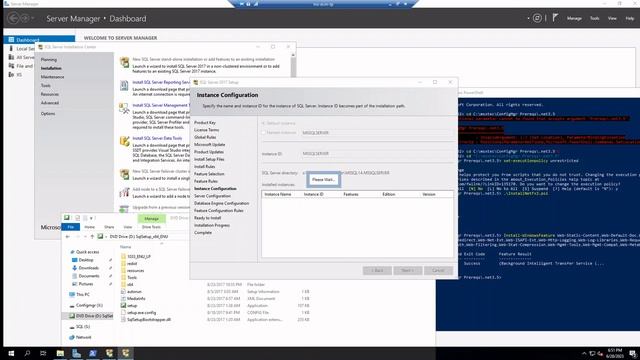Click the Server Manager back arrow icon
640x360 pixels.
pyautogui.click(x=13, y=18)
